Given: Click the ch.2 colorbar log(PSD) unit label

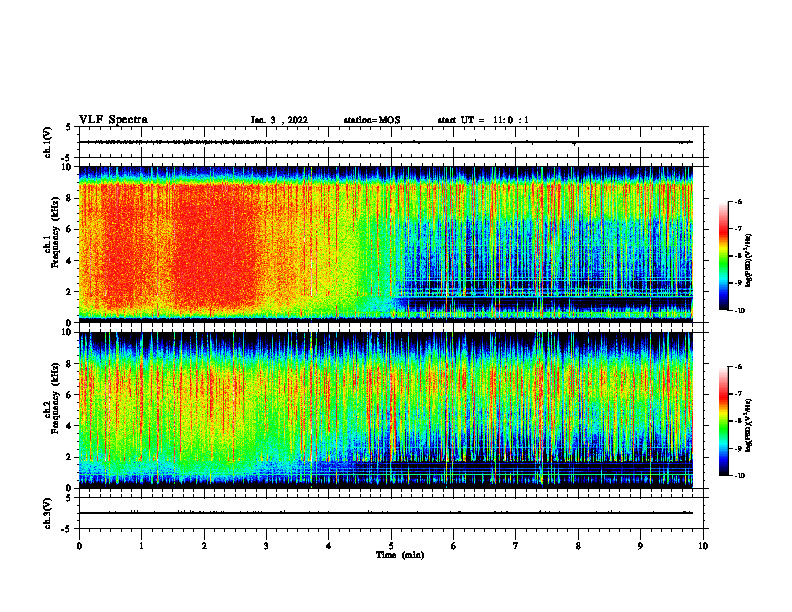Looking at the screenshot, I should tap(749, 425).
